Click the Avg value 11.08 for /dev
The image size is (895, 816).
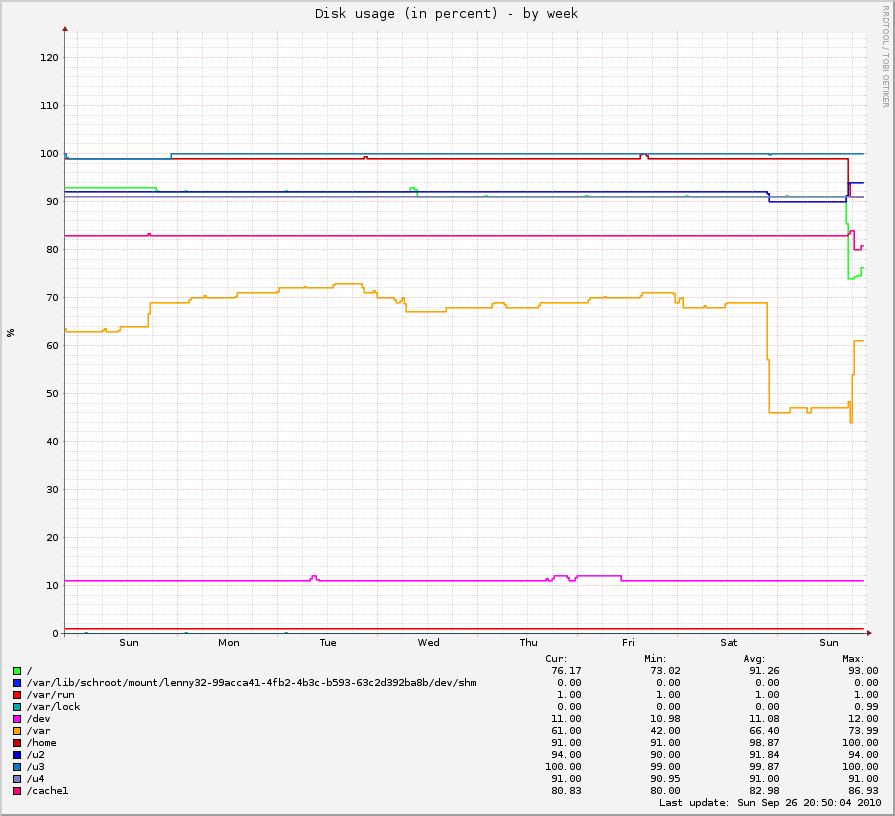[x=764, y=719]
